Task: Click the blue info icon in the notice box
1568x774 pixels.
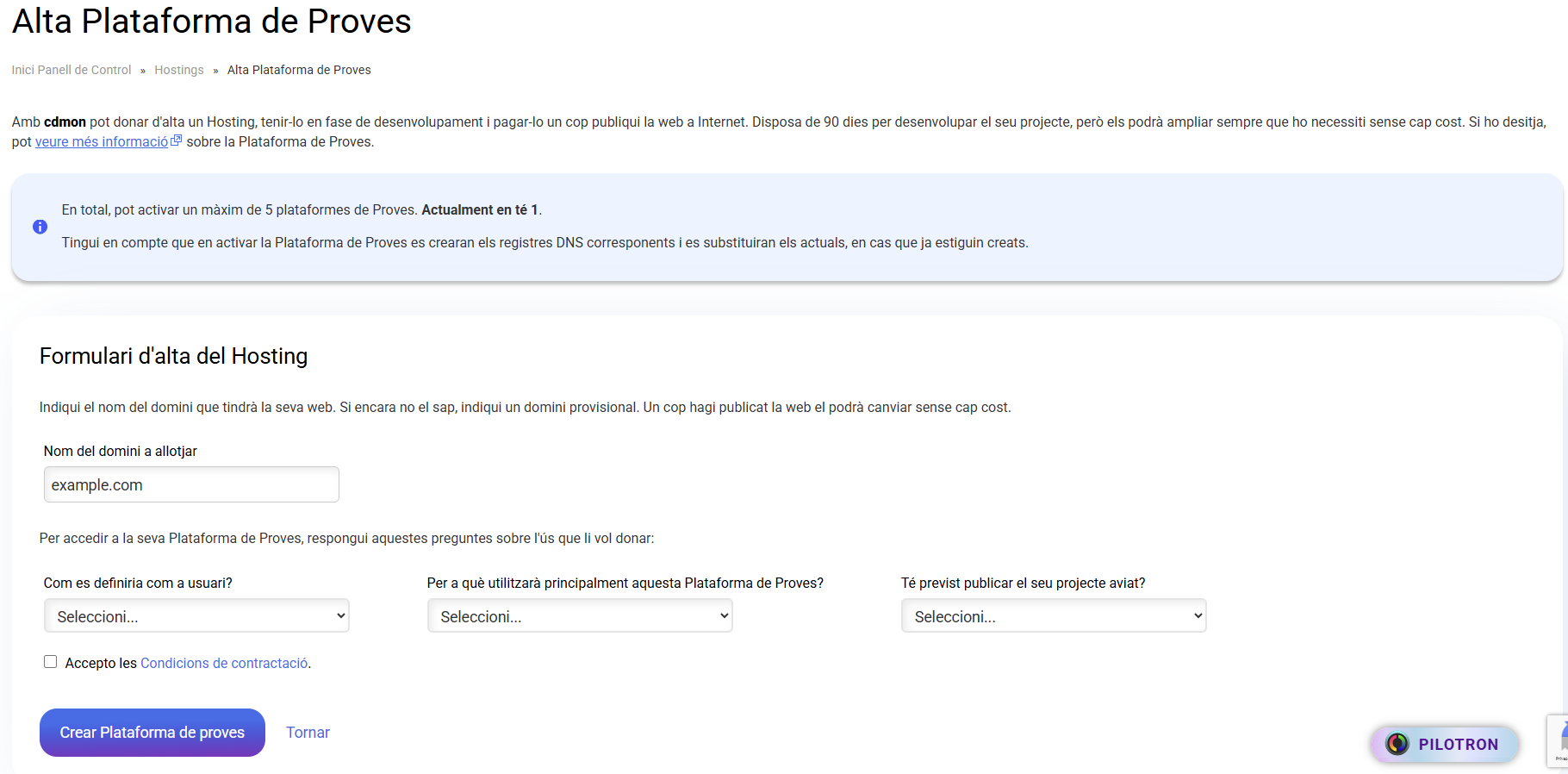Action: tap(40, 227)
